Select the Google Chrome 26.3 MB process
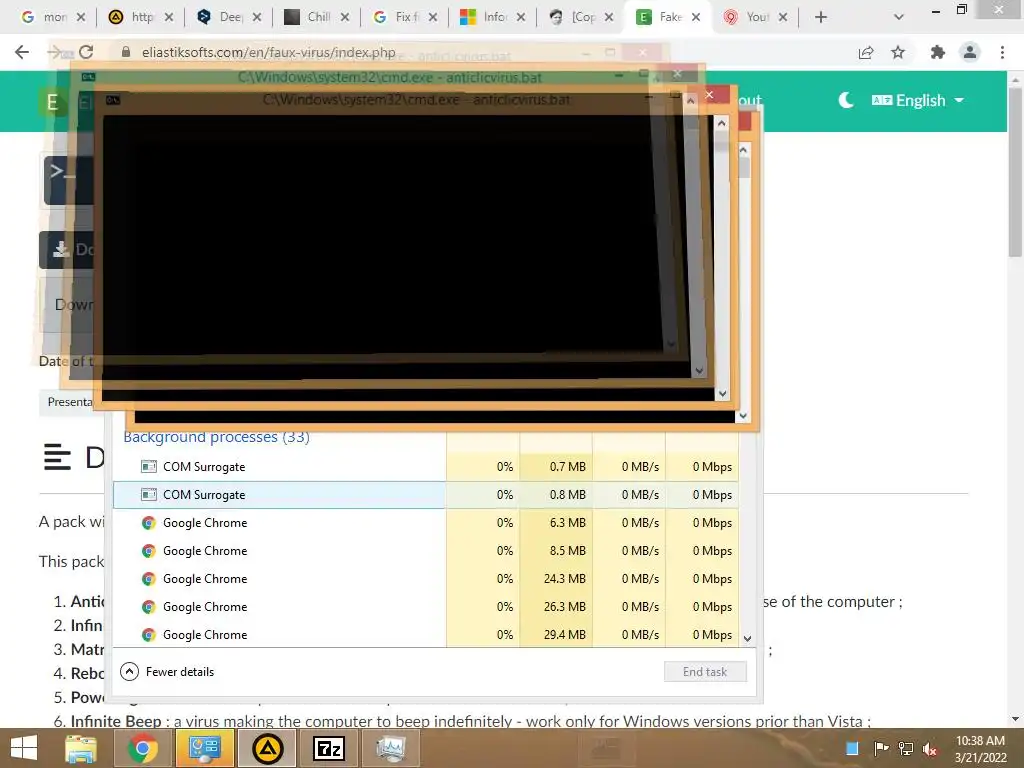 [425, 607]
